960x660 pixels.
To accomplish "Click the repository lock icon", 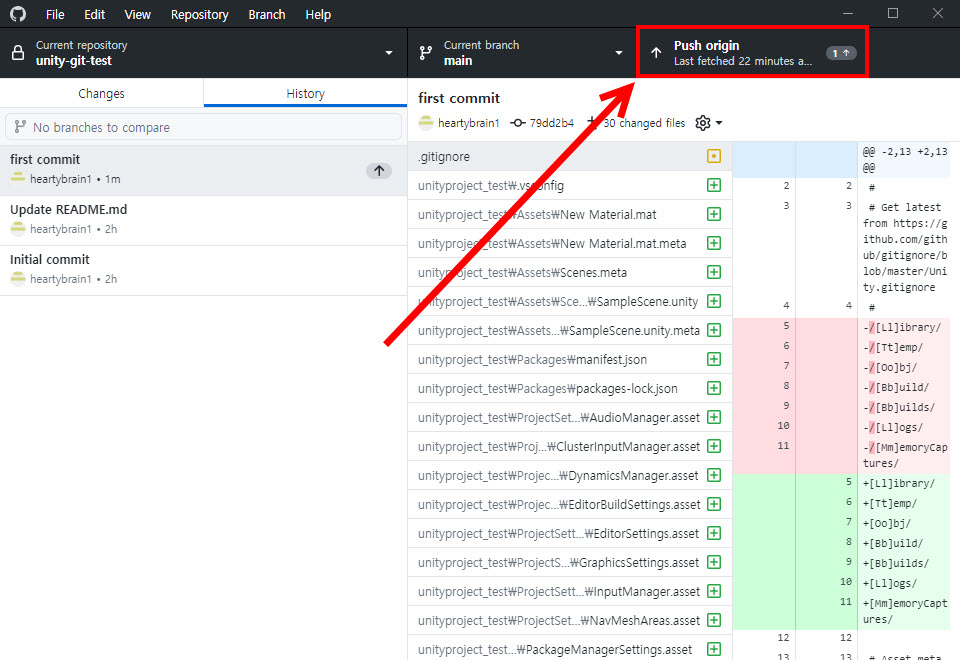I will click(18, 53).
